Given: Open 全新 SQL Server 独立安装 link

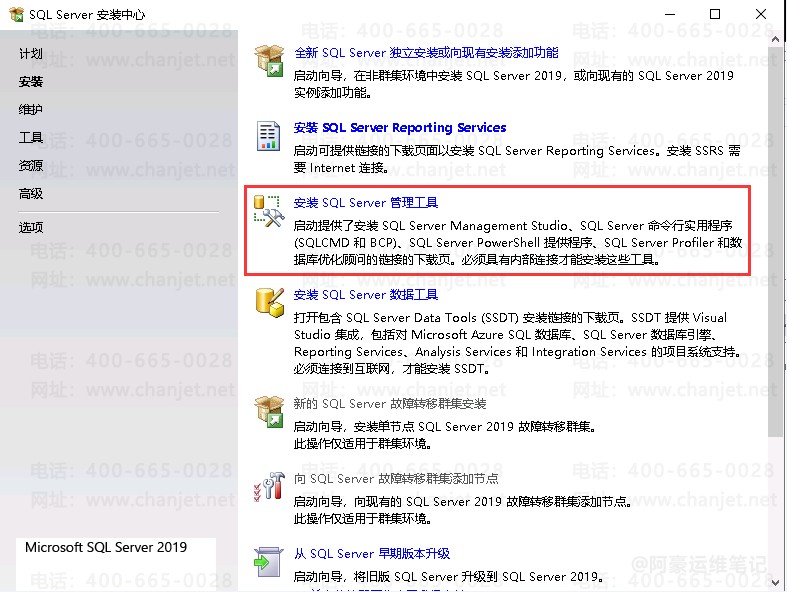Looking at the screenshot, I should [426, 53].
